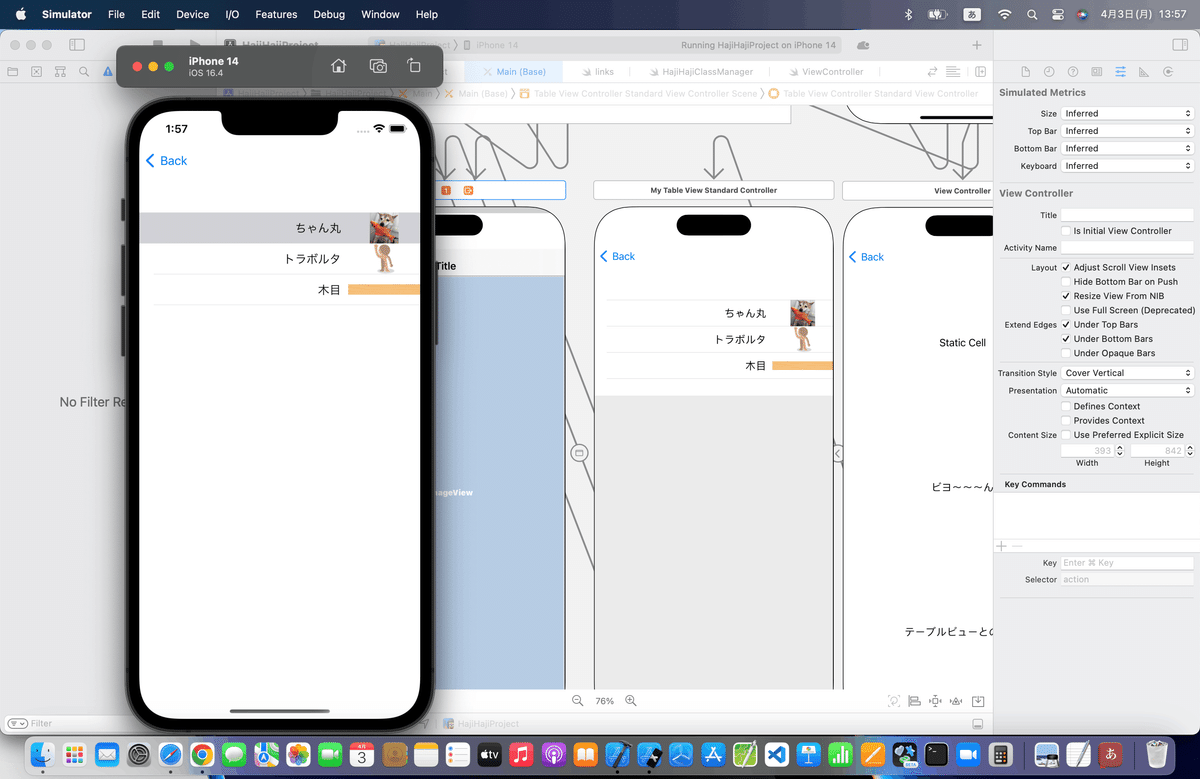Enable Use Preferred Explicit Size checkbox
Image resolution: width=1200 pixels, height=779 pixels.
[1065, 435]
